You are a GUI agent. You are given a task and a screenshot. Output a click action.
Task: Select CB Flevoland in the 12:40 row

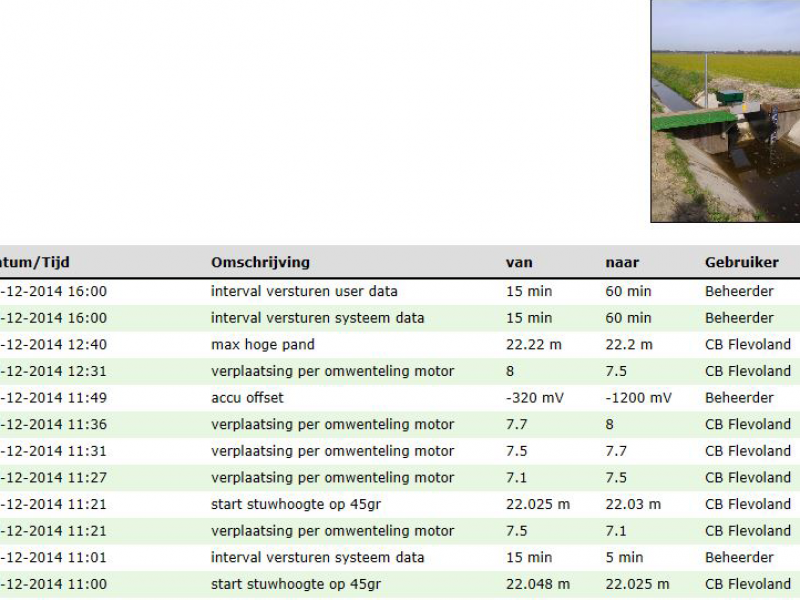pyautogui.click(x=747, y=345)
